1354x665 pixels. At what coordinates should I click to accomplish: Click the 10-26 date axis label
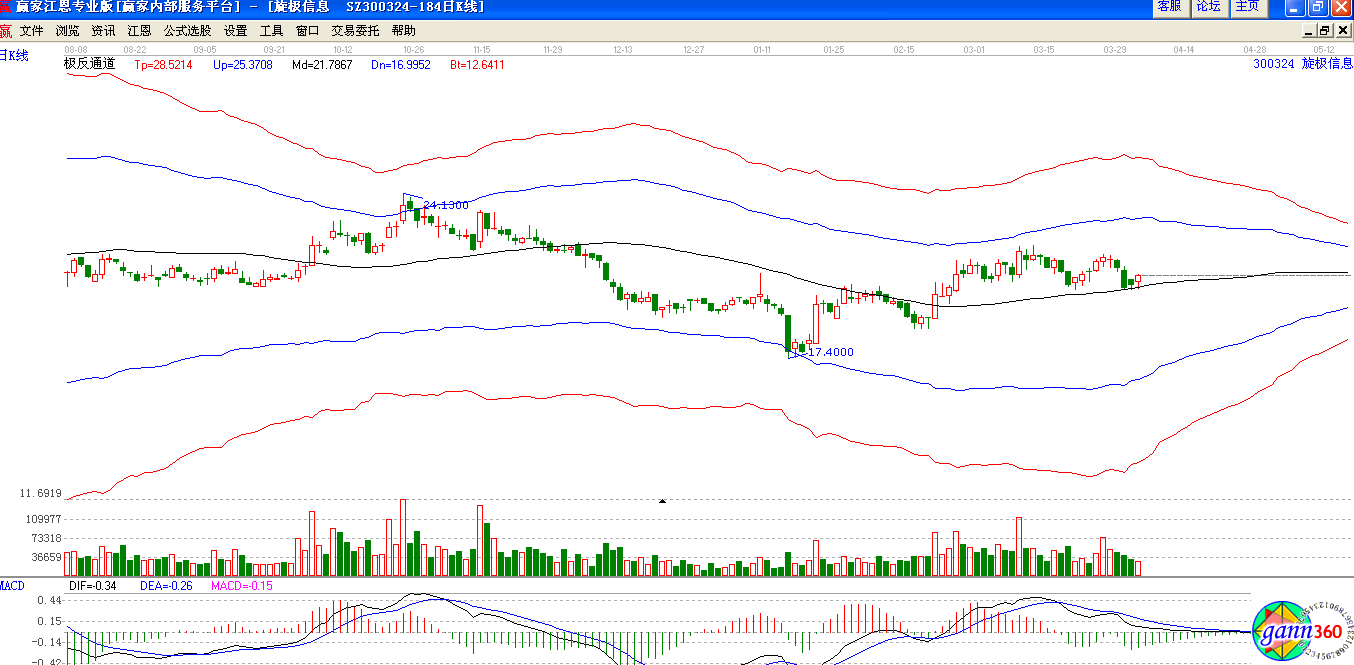coord(413,48)
